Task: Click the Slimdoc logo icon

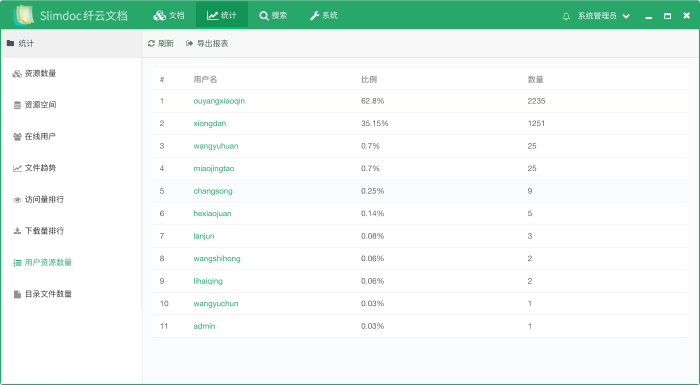Action: click(24, 15)
